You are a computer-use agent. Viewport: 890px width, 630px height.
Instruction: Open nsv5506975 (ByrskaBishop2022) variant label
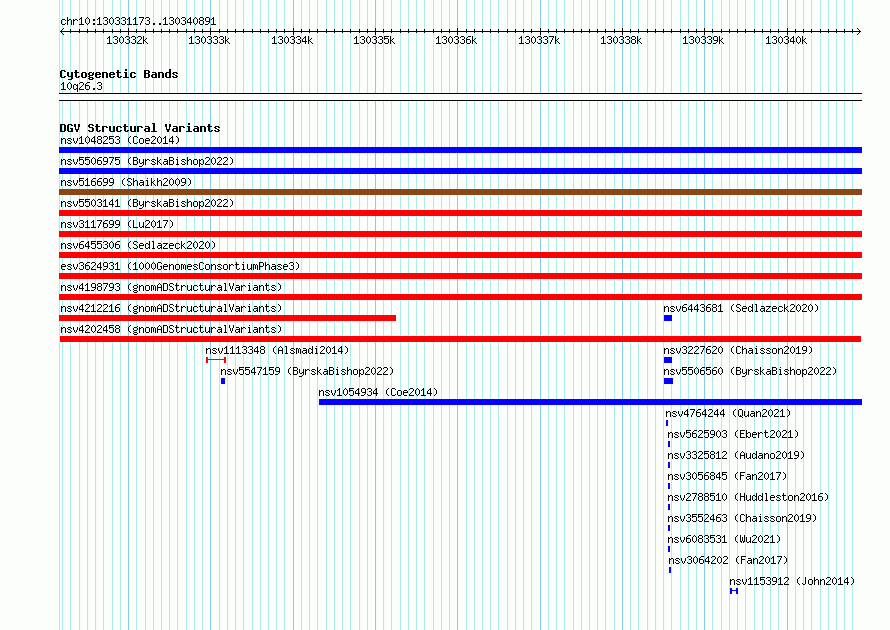point(147,161)
